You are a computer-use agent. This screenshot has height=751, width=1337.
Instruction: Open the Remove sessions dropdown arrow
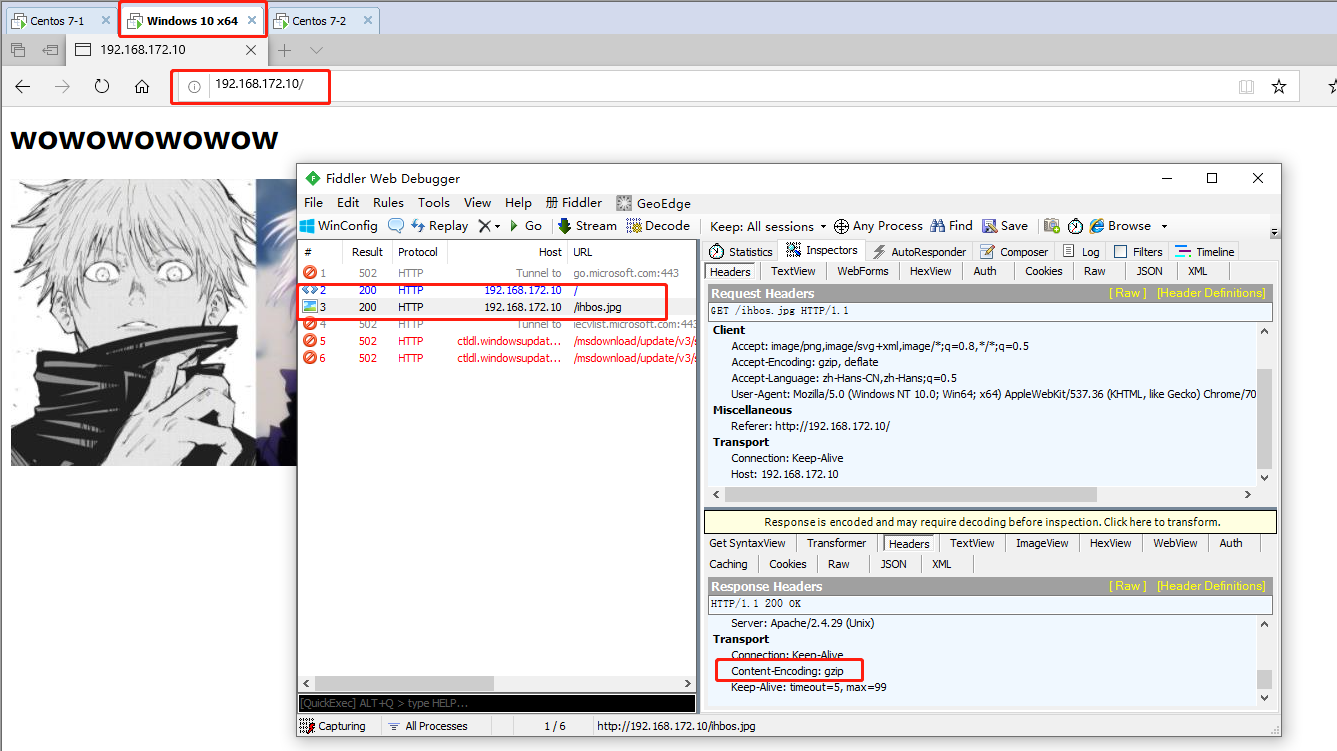pyautogui.click(x=497, y=227)
